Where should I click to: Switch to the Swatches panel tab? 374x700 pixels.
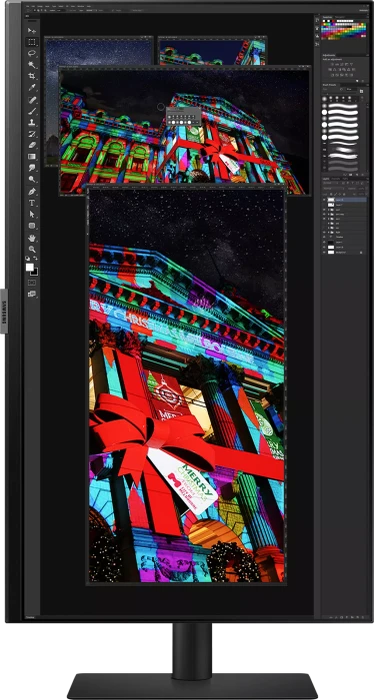click(328, 17)
